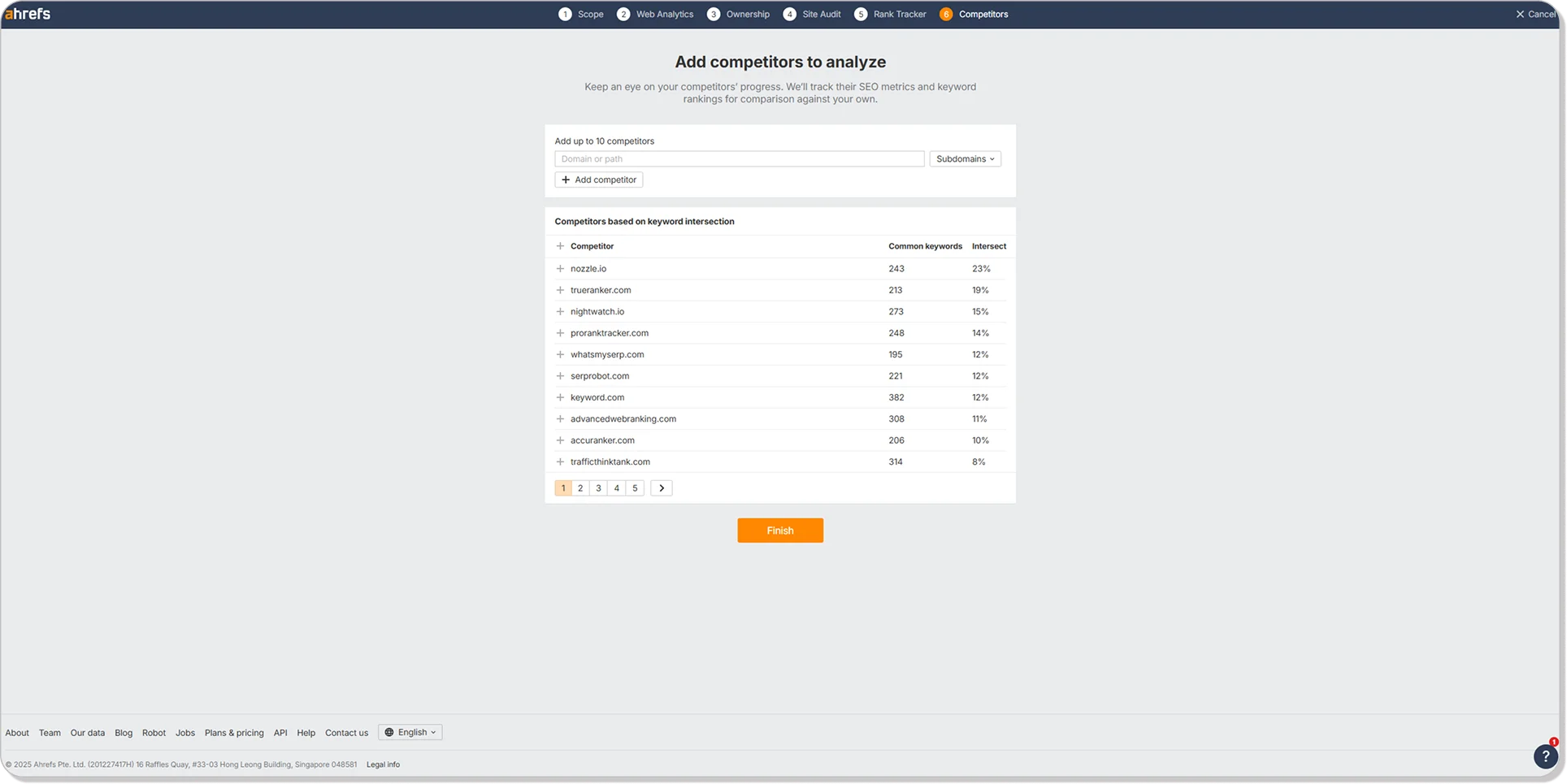The image size is (1567, 784).
Task: Add nozzle.io with its plus icon
Action: point(560,268)
